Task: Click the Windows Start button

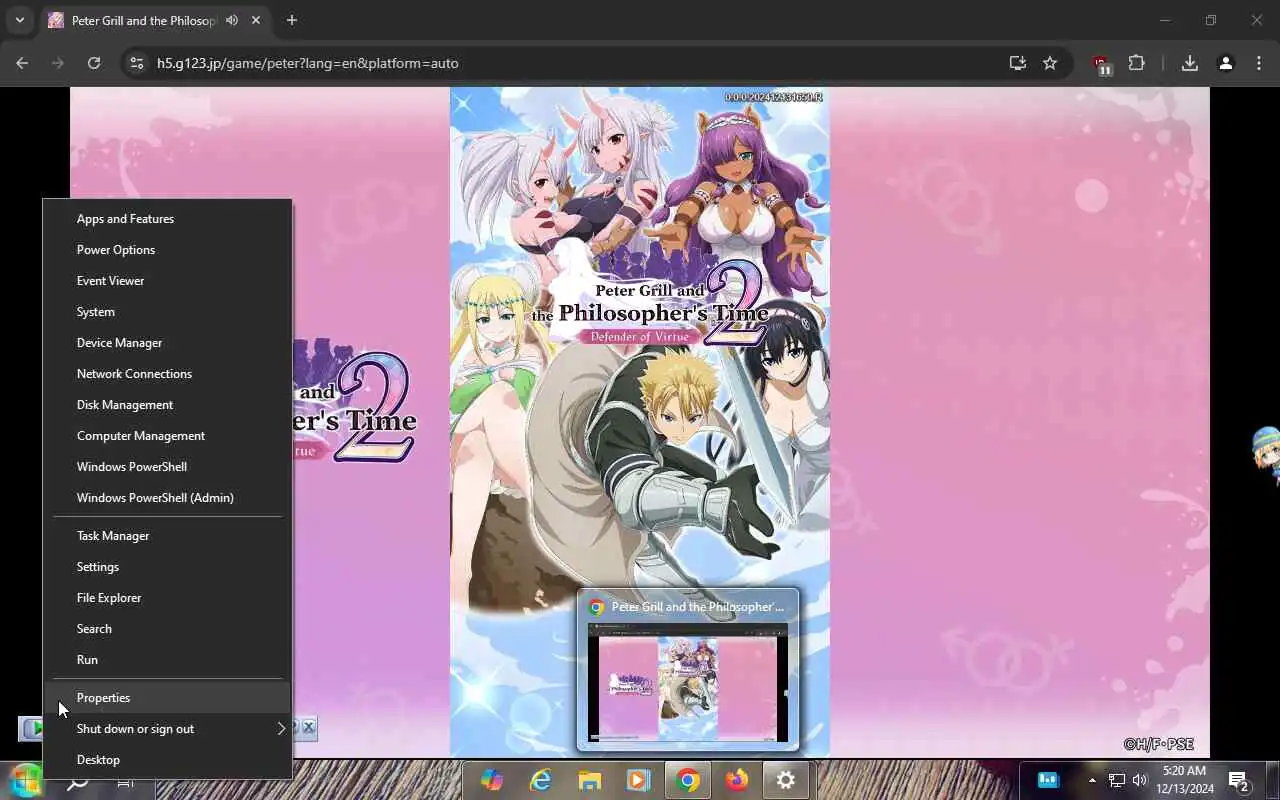Action: 25,781
